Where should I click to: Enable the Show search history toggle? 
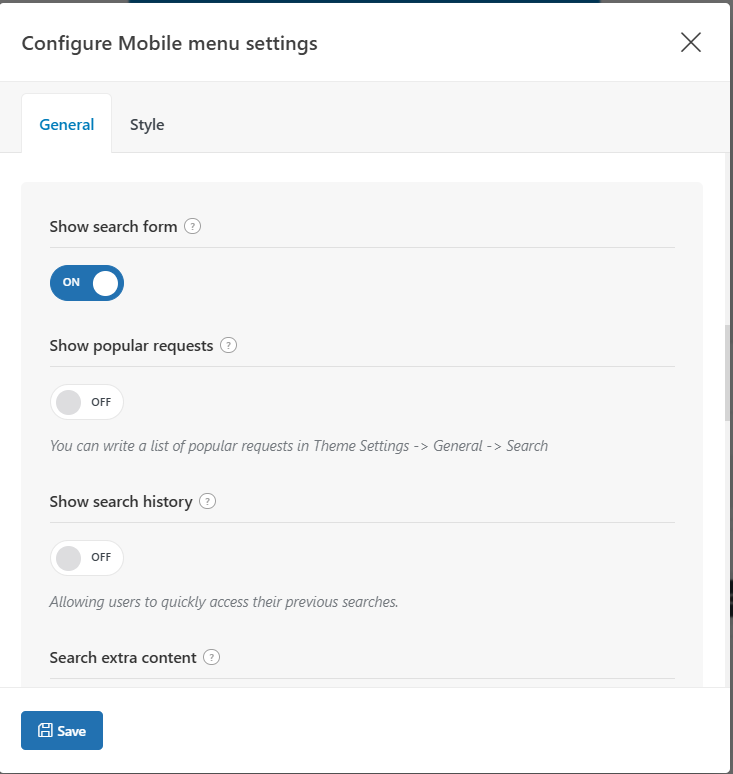point(87,558)
